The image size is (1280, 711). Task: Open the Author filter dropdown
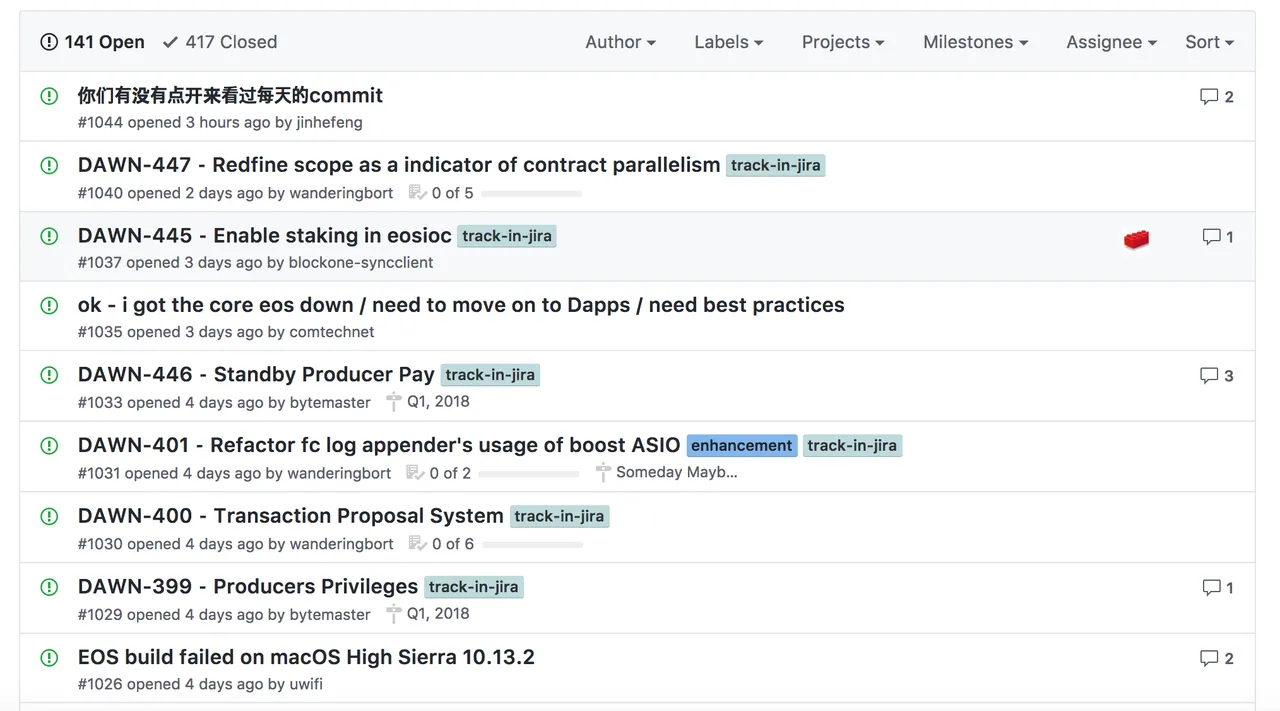(620, 42)
